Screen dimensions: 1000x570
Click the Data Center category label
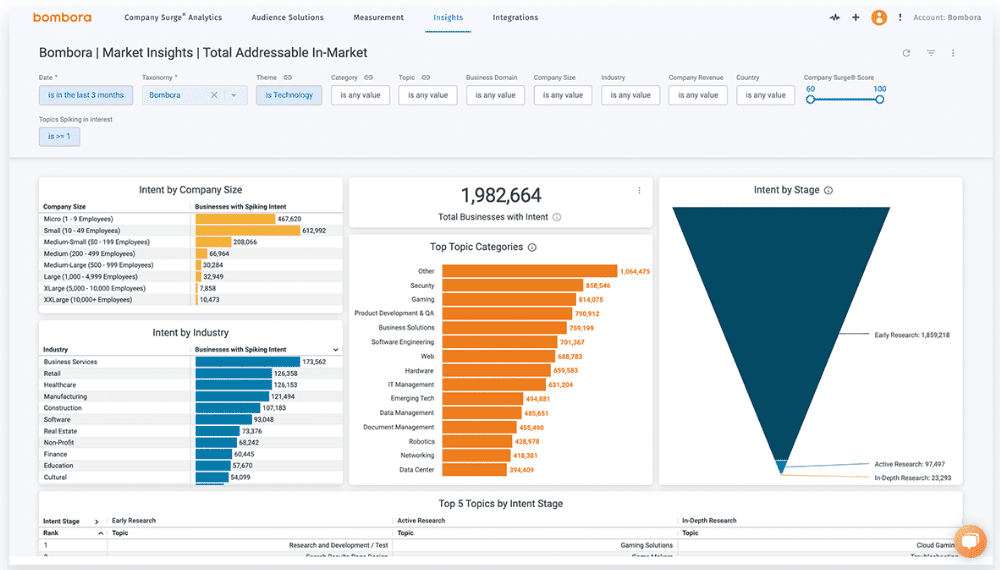[416, 469]
